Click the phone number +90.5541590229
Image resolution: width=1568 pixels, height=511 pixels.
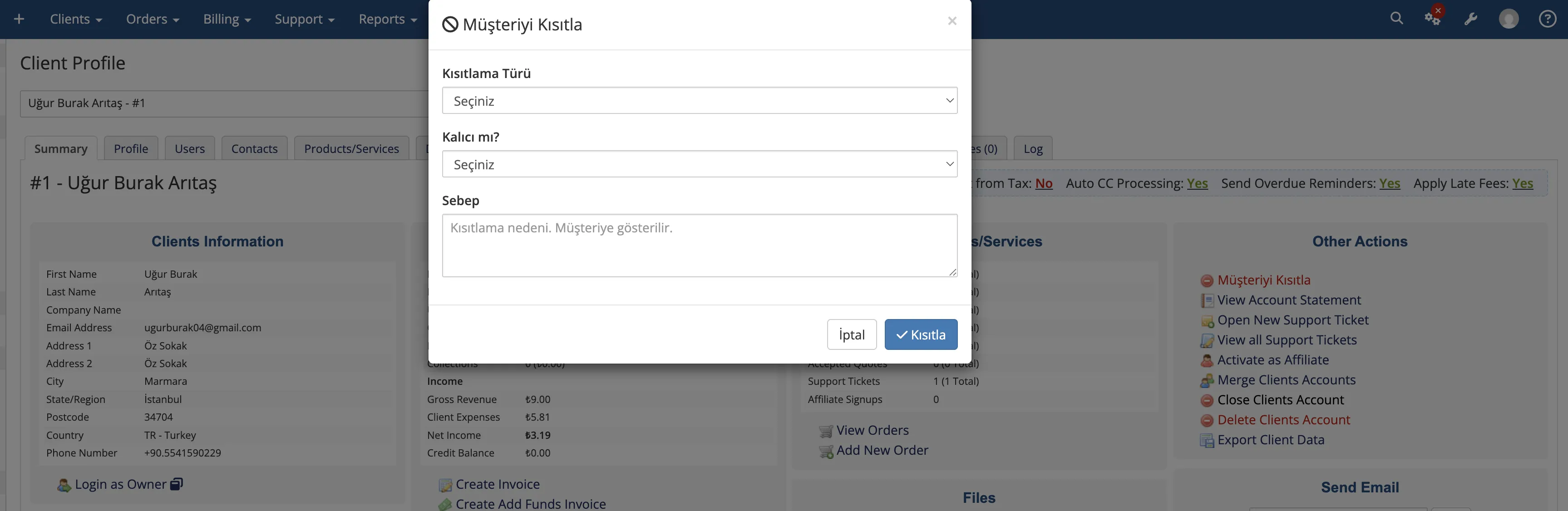pyautogui.click(x=182, y=452)
